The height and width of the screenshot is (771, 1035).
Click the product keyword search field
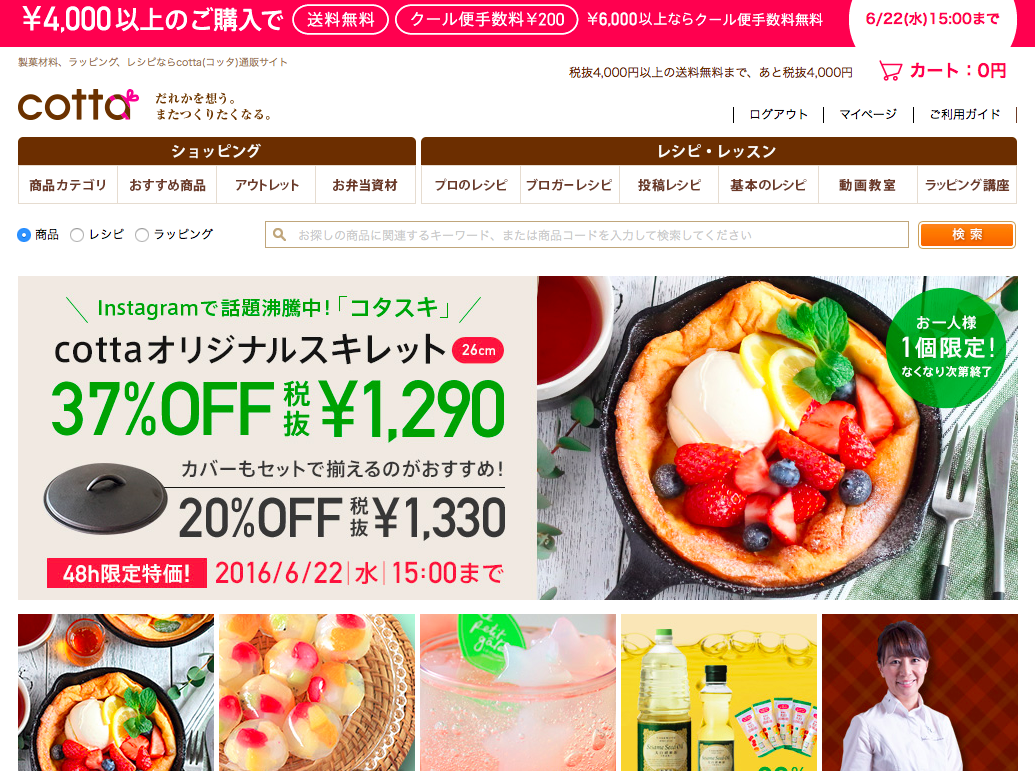pos(587,235)
